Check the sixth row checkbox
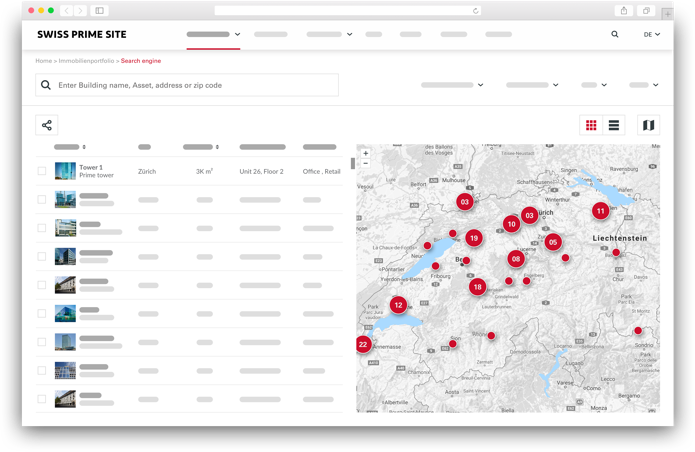The height and width of the screenshot is (452, 695). point(42,313)
